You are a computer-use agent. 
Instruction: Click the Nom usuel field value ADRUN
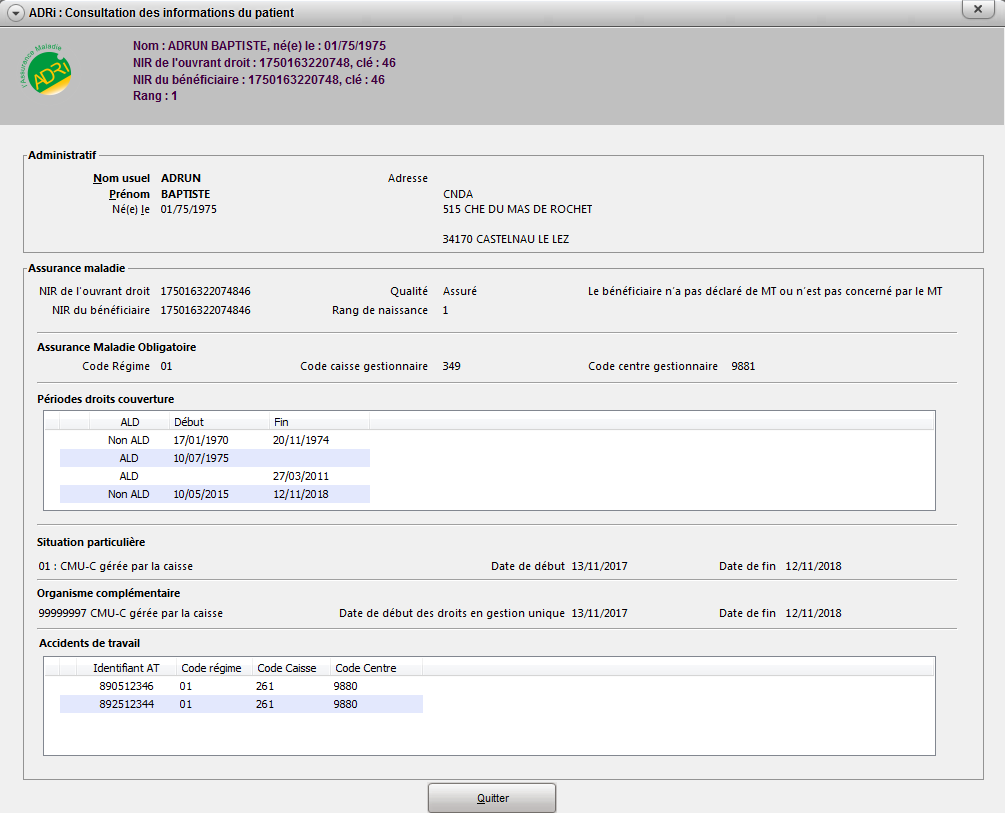tap(181, 178)
